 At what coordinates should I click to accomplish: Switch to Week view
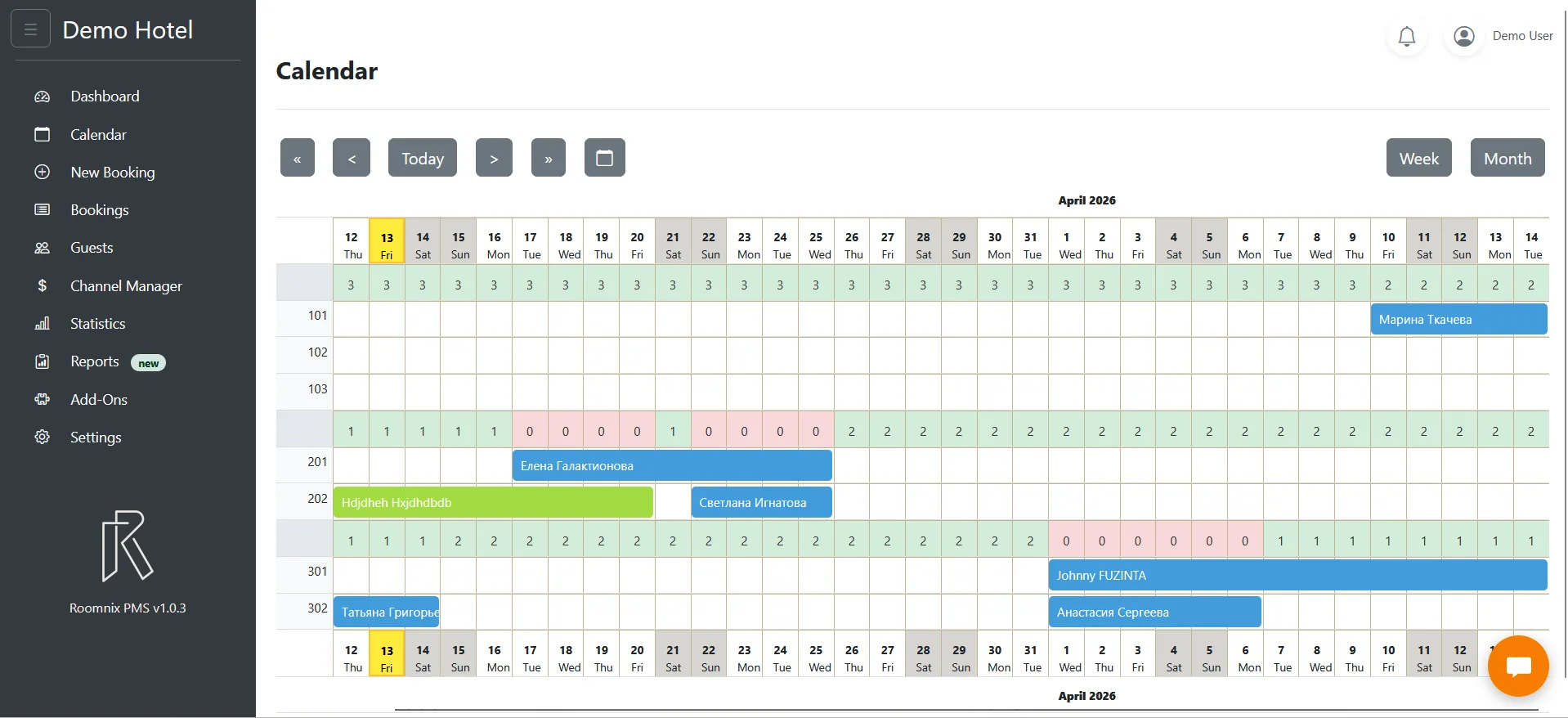(1419, 158)
